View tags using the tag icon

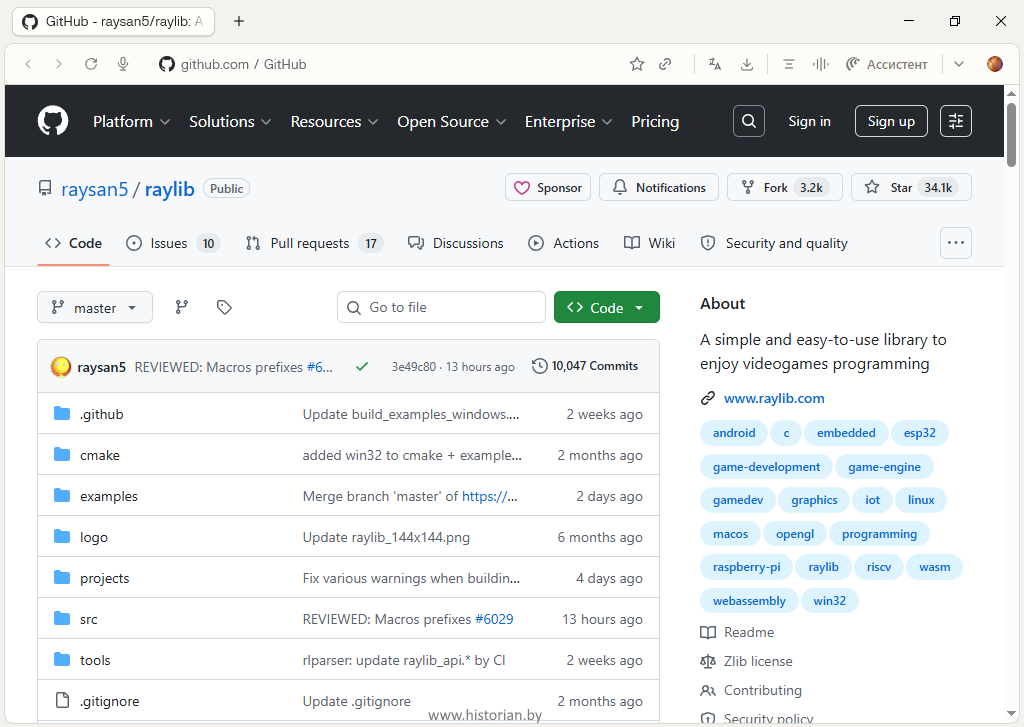coord(224,307)
